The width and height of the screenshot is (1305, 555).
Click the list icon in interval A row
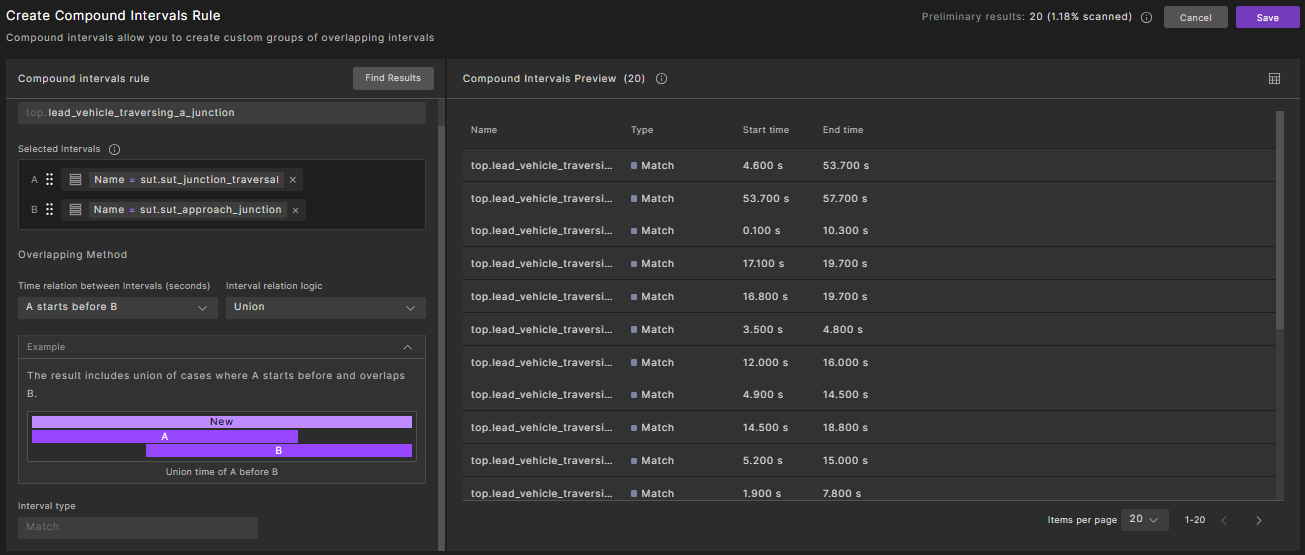pos(75,180)
